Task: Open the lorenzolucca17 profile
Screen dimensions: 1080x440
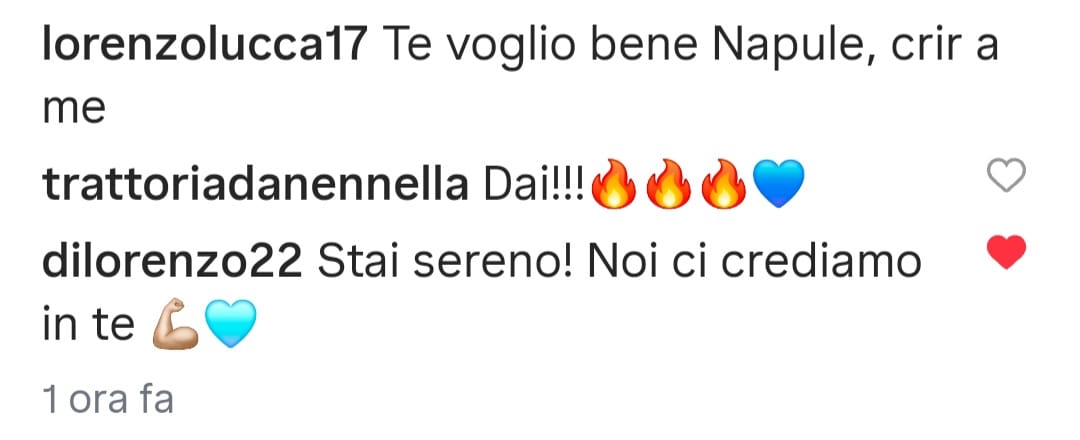Action: tap(205, 47)
